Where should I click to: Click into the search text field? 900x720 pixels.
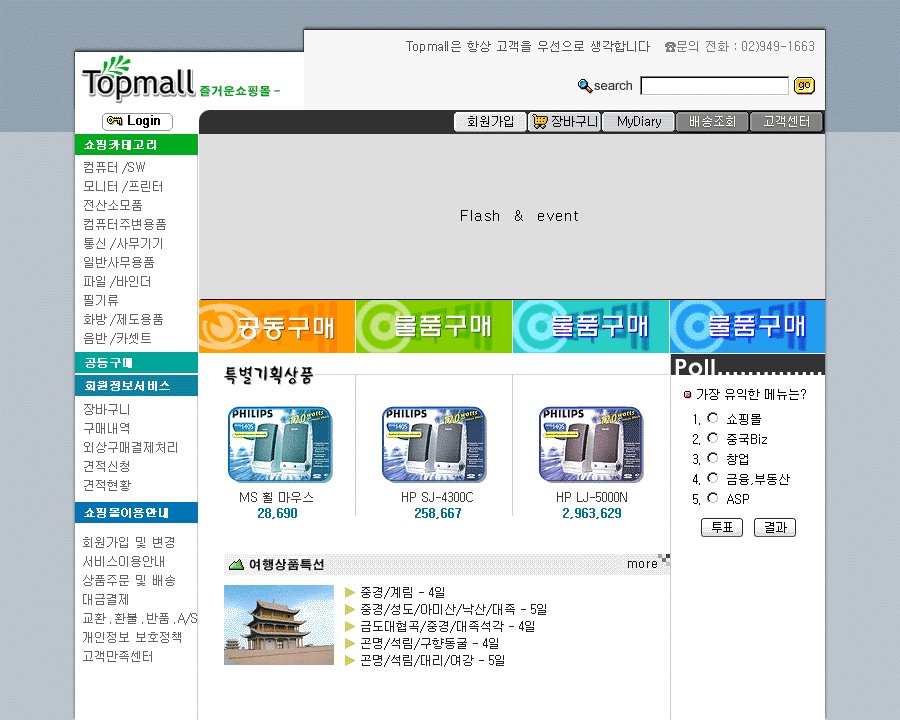coord(714,86)
